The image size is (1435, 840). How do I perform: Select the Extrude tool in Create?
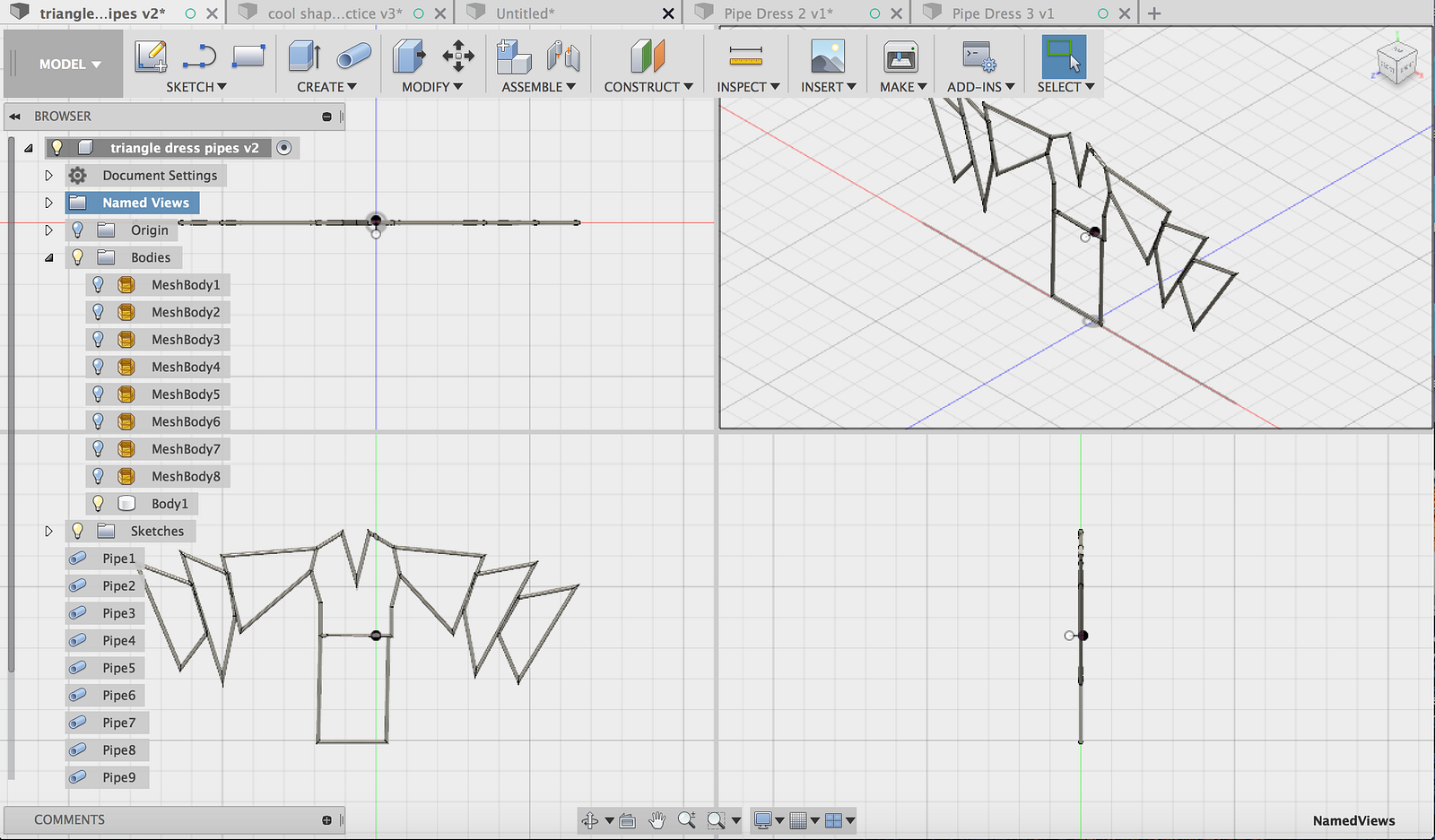coord(304,56)
